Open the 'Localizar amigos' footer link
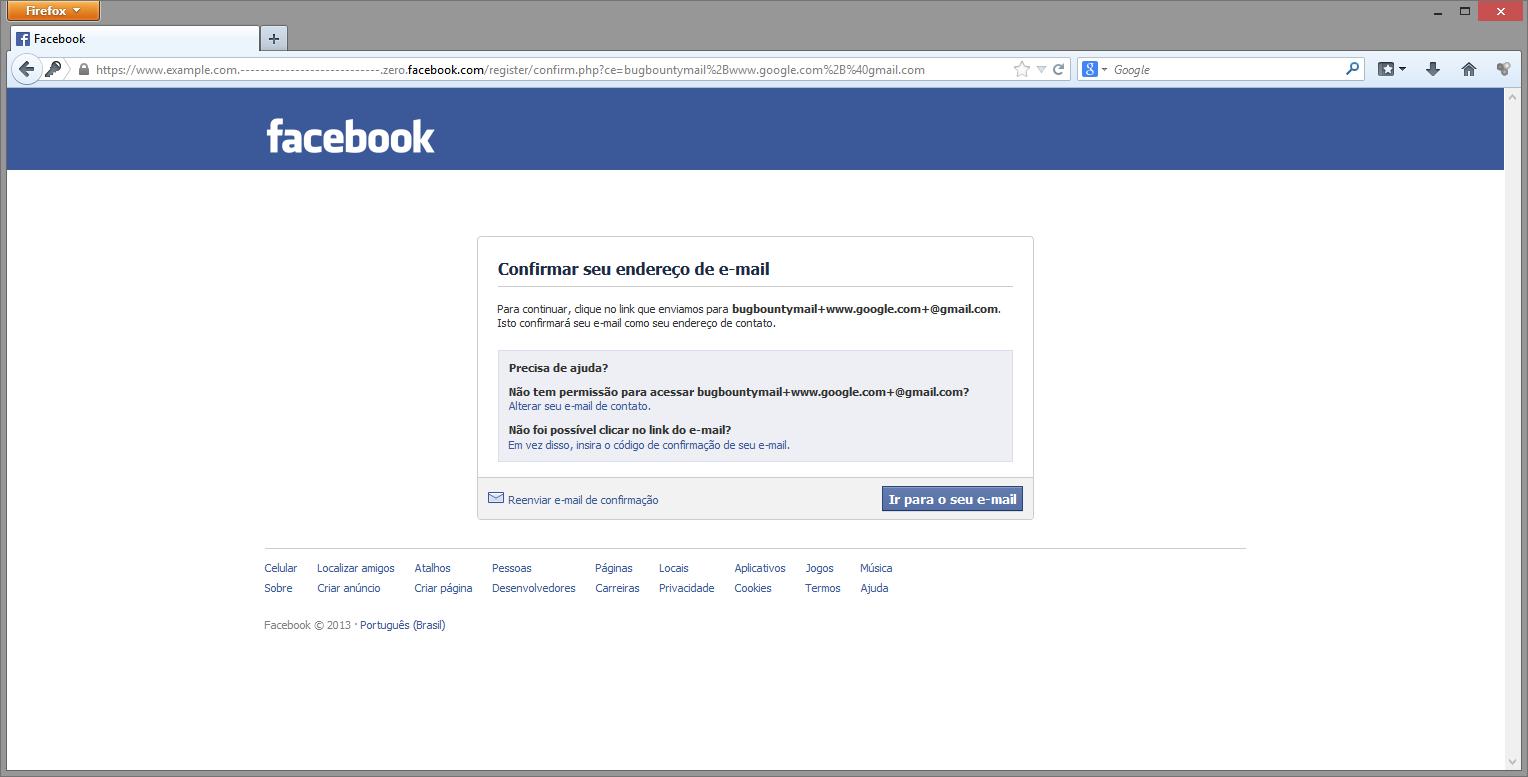 click(x=356, y=568)
